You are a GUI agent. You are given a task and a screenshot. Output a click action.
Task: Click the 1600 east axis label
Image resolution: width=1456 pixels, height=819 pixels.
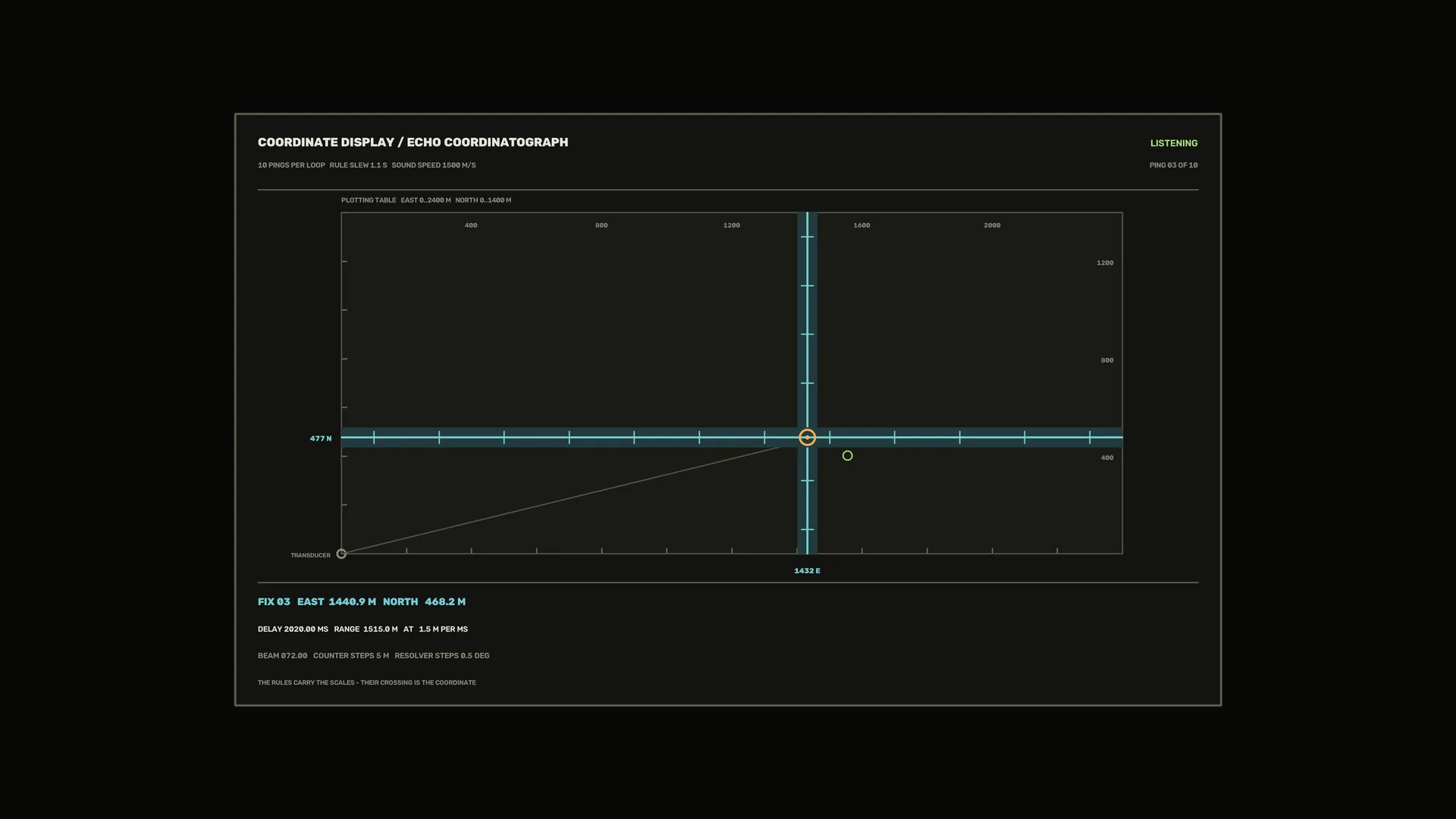point(862,225)
